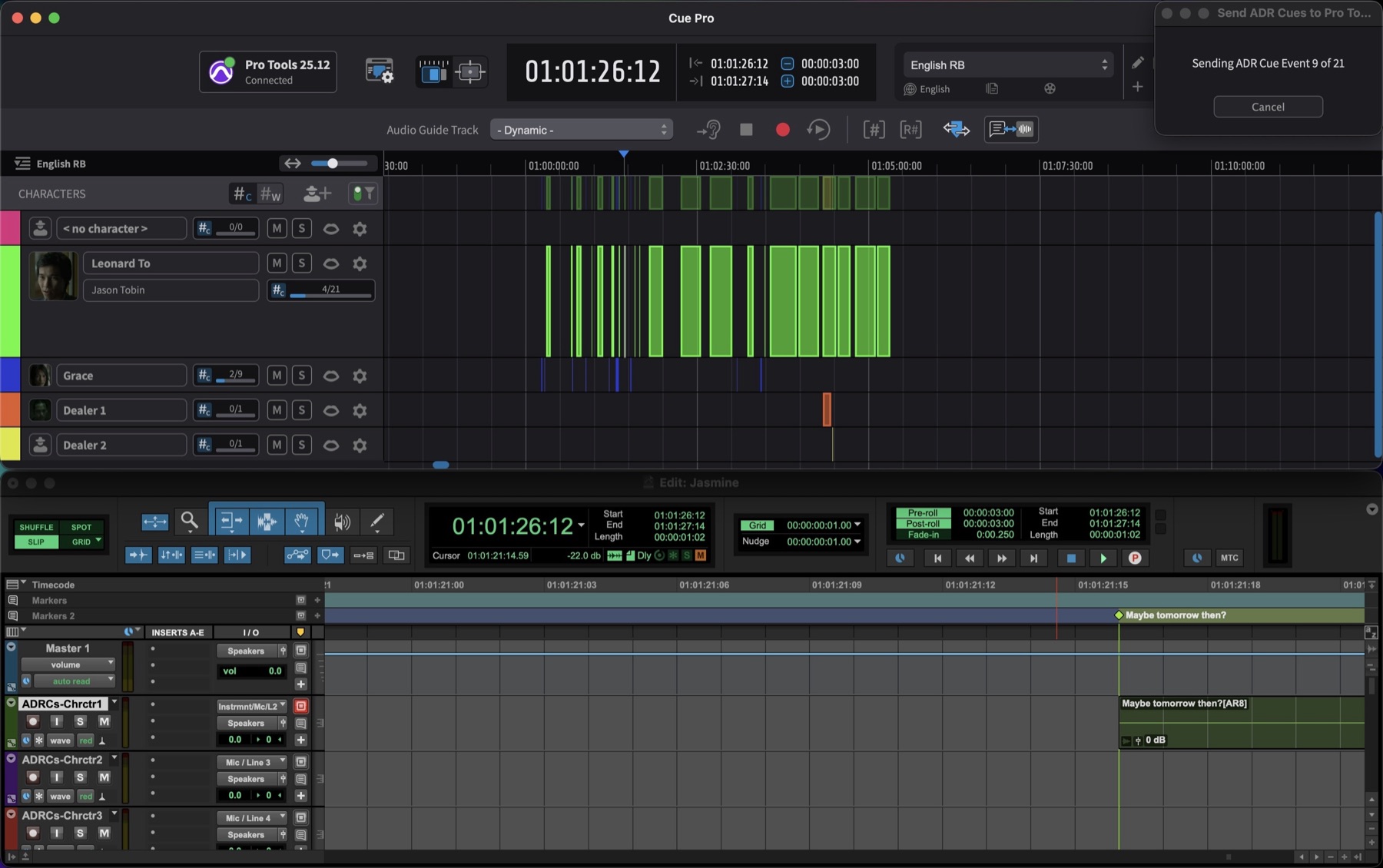Open Master 1 volume view selector
The width and height of the screenshot is (1383, 868).
point(68,664)
